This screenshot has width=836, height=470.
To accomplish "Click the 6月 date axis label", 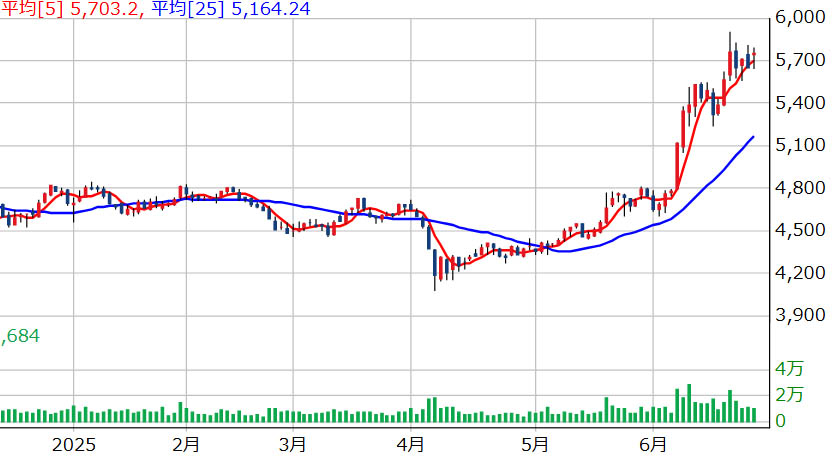I will click(x=653, y=445).
